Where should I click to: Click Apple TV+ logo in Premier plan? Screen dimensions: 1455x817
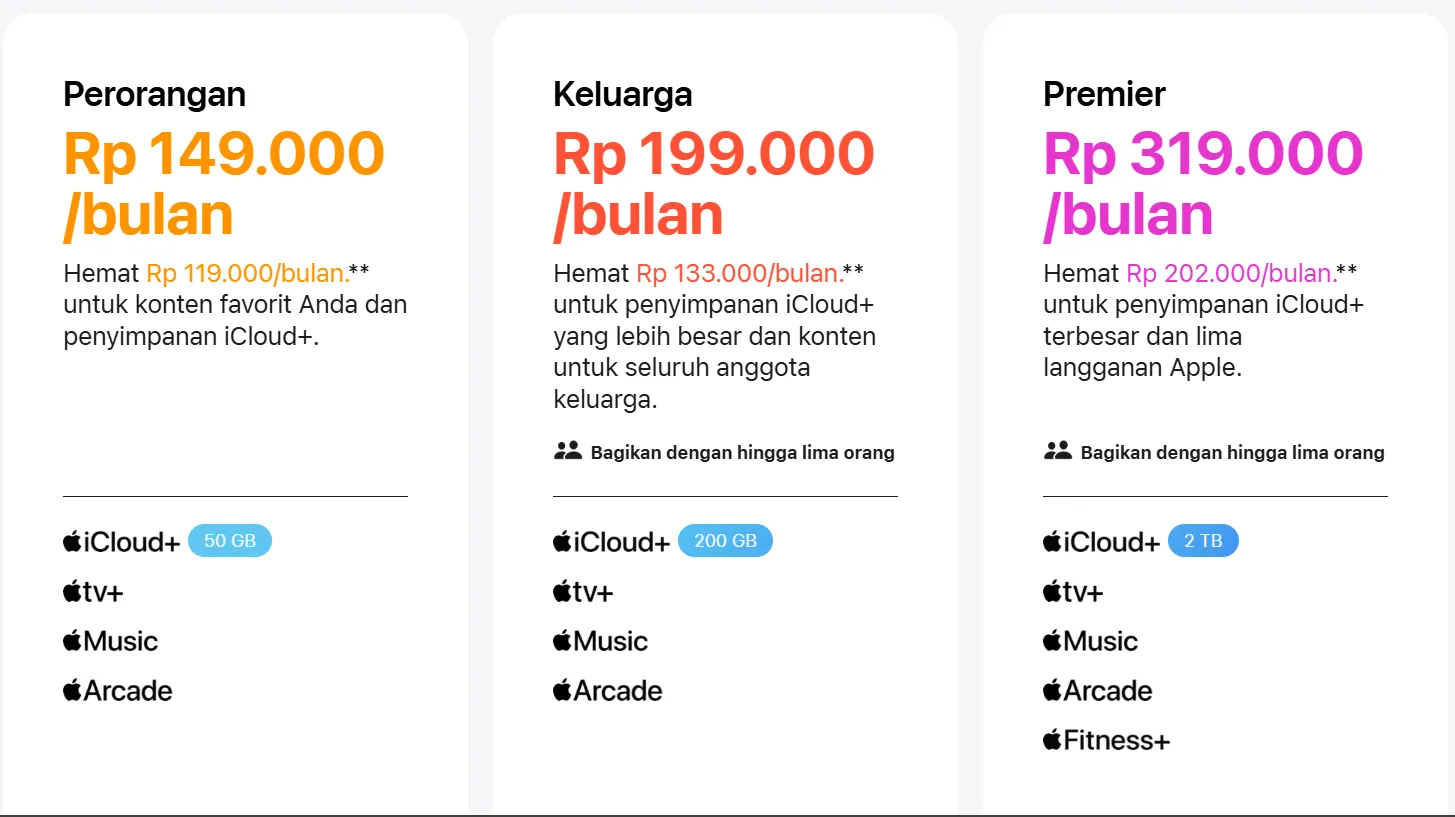coord(1073,592)
